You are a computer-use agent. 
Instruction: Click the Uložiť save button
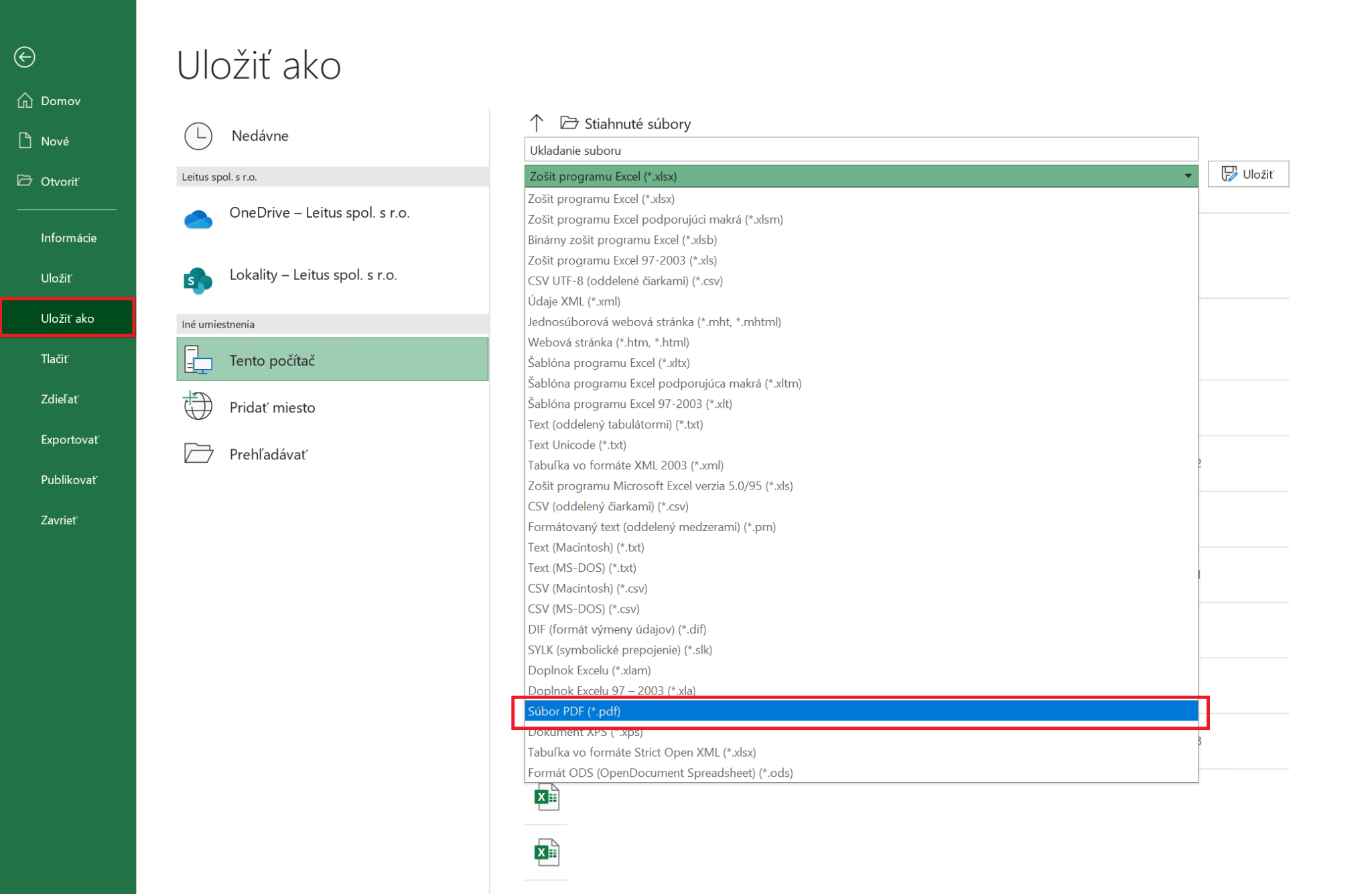coord(1248,174)
